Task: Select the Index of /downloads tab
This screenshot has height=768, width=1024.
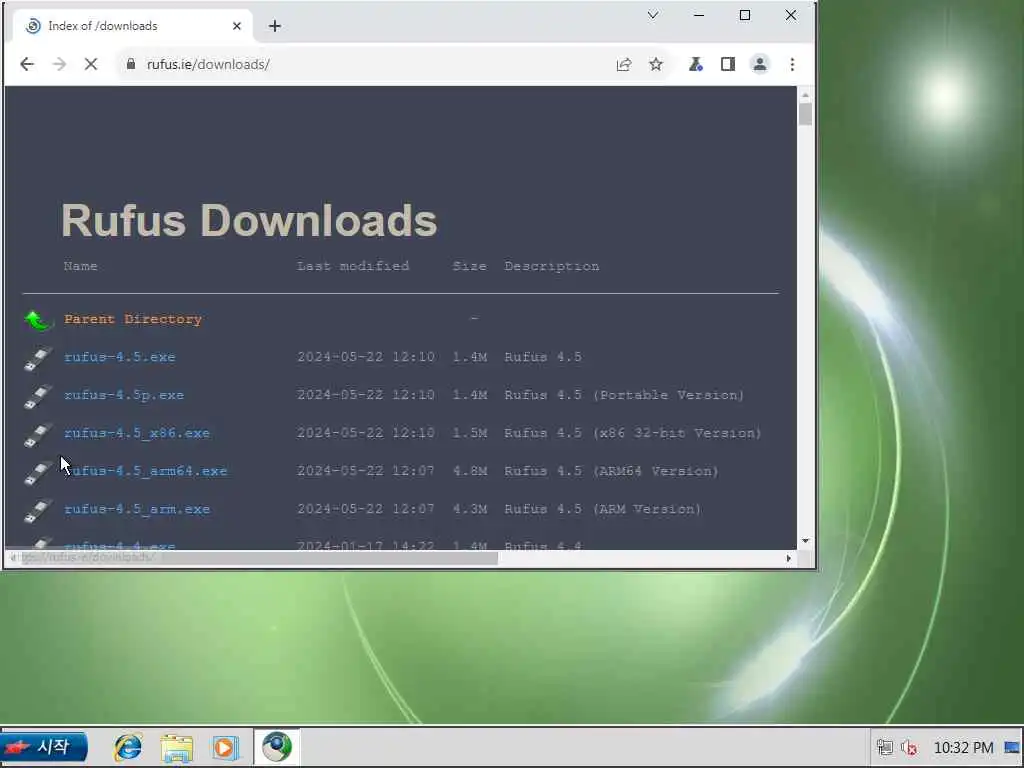Action: [132, 26]
